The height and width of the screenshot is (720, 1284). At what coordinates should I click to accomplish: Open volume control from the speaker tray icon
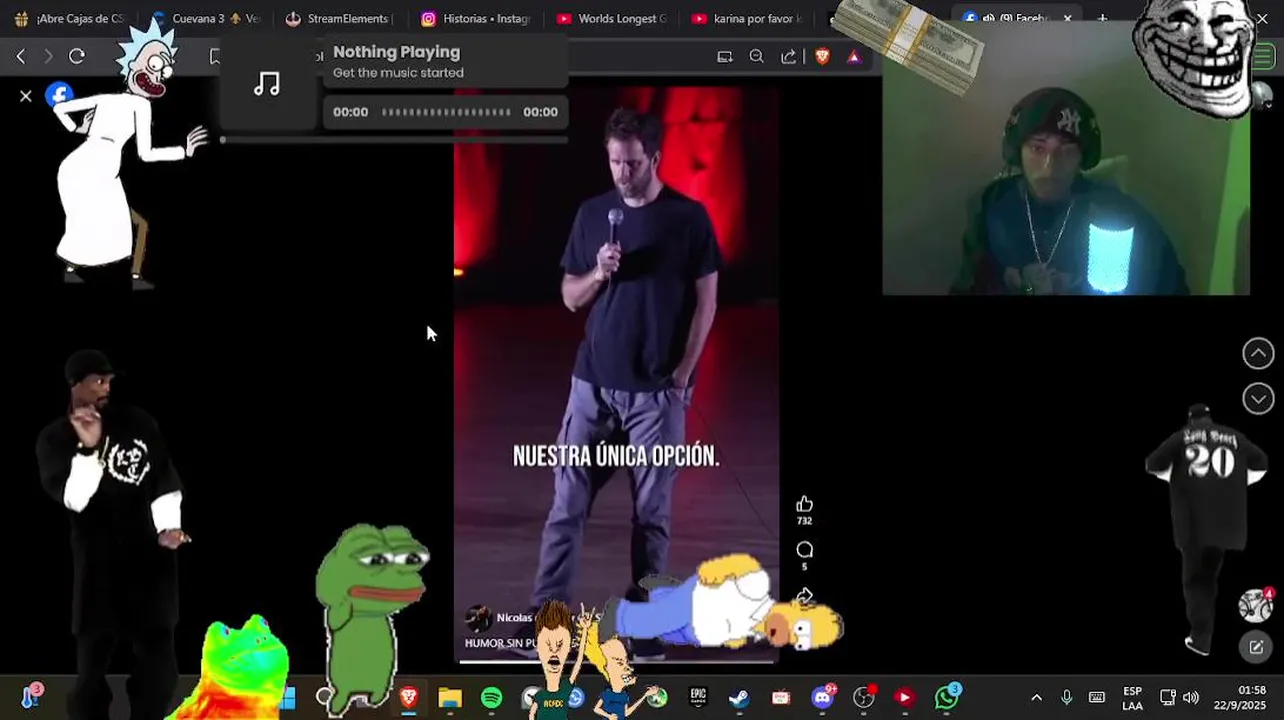[x=1190, y=698]
